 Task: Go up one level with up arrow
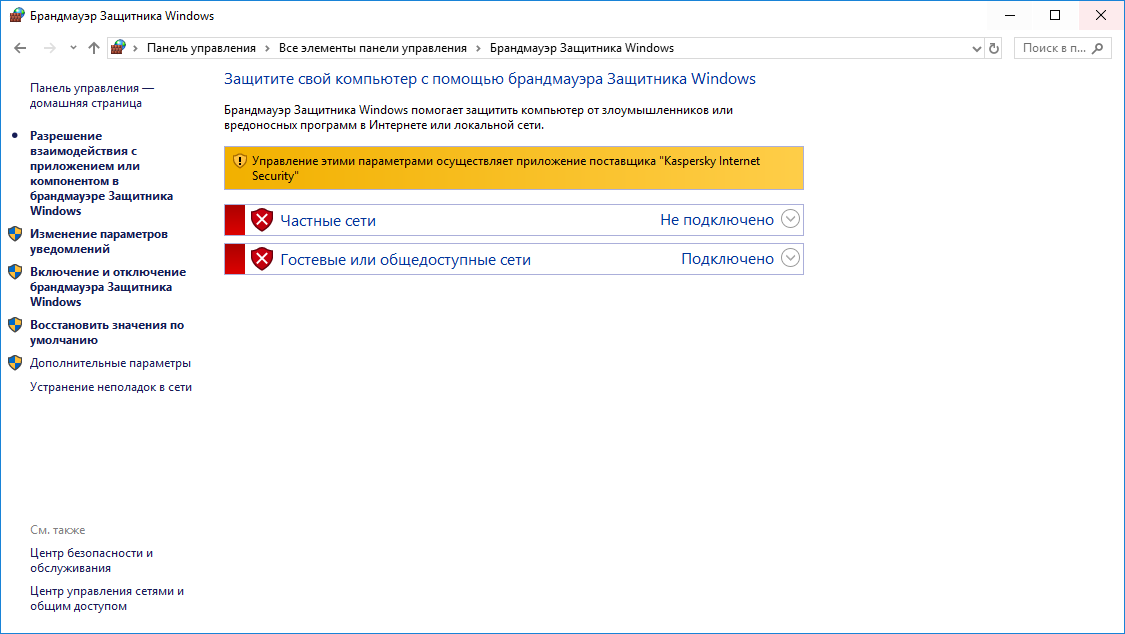pyautogui.click(x=94, y=48)
